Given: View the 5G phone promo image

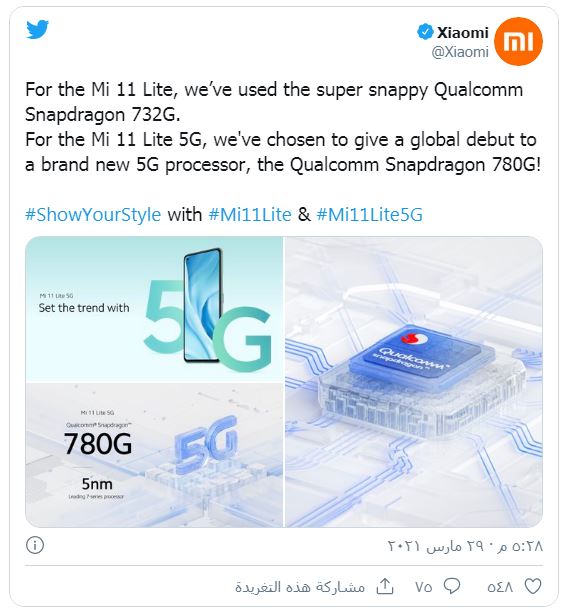Looking at the screenshot, I should coord(154,309).
